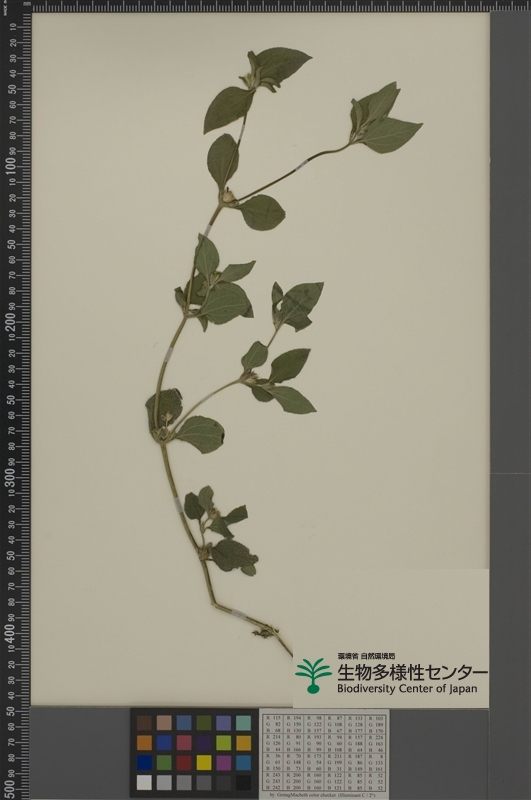This screenshot has width=531, height=800.
Task: Choose the magenta swatch on the color chart
Action: 223,762
